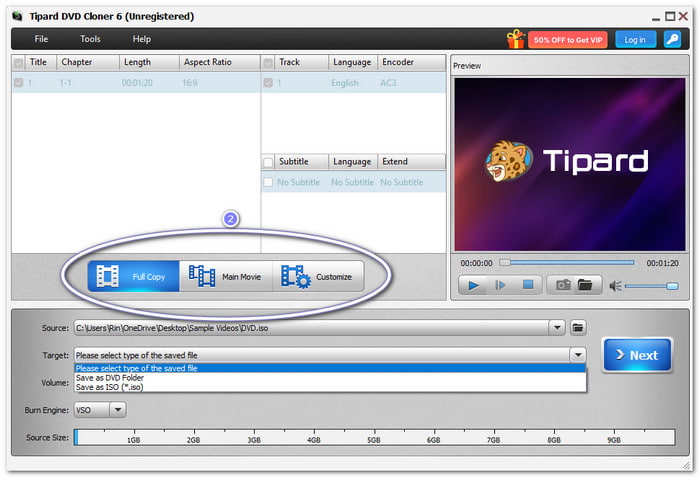Image resolution: width=700 pixels, height=478 pixels.
Task: Adjust the preview volume slider
Action: coord(651,286)
